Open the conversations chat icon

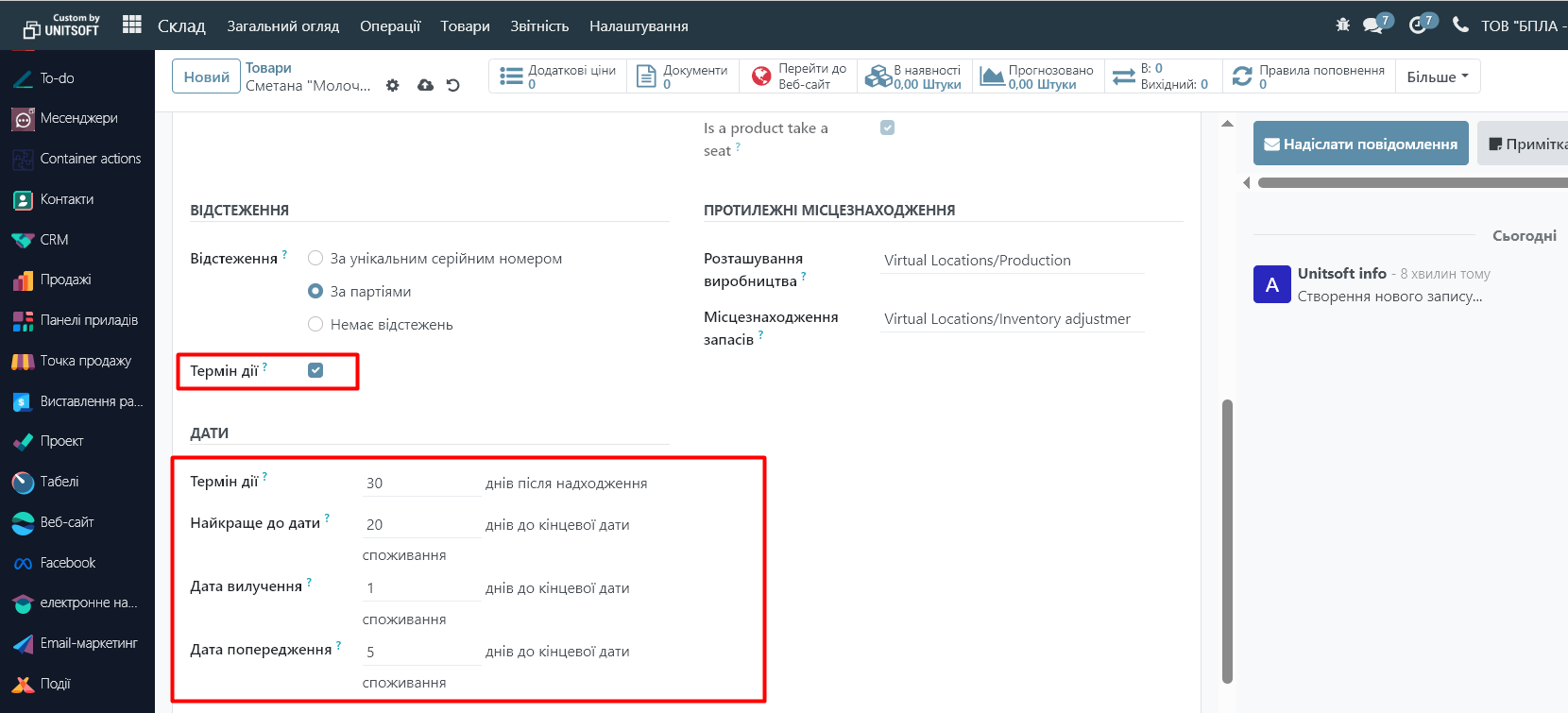click(x=1373, y=25)
